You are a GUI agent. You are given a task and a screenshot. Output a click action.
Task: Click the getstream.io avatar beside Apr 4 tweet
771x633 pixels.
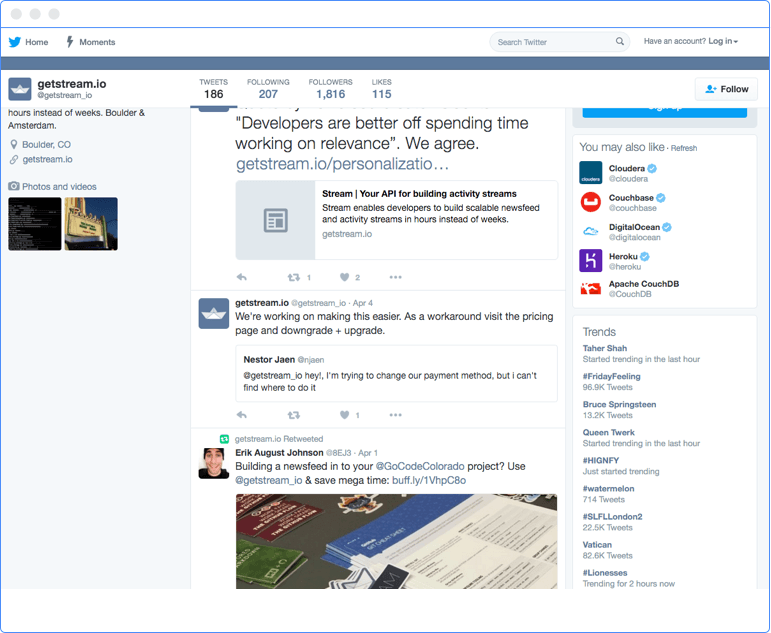tap(213, 313)
